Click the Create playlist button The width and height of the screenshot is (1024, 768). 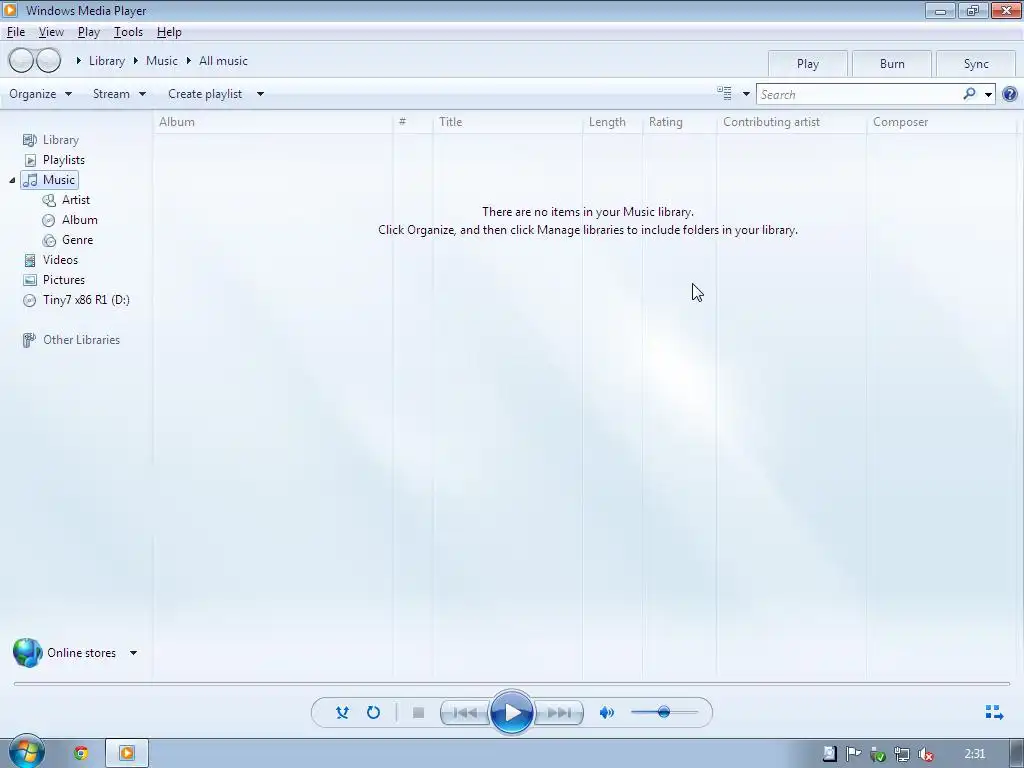[x=205, y=94]
